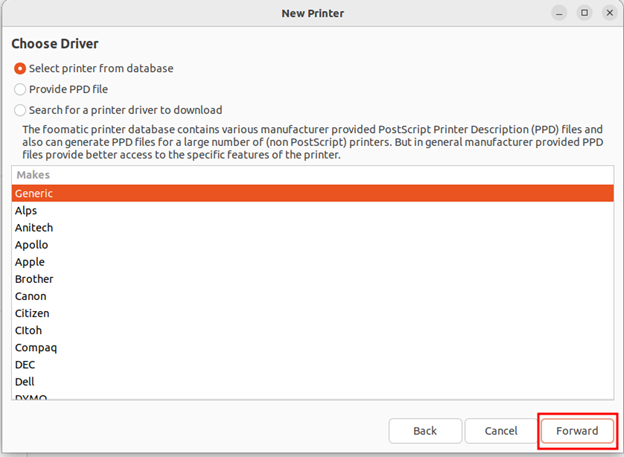Click the Makes column header

click(x=33, y=175)
